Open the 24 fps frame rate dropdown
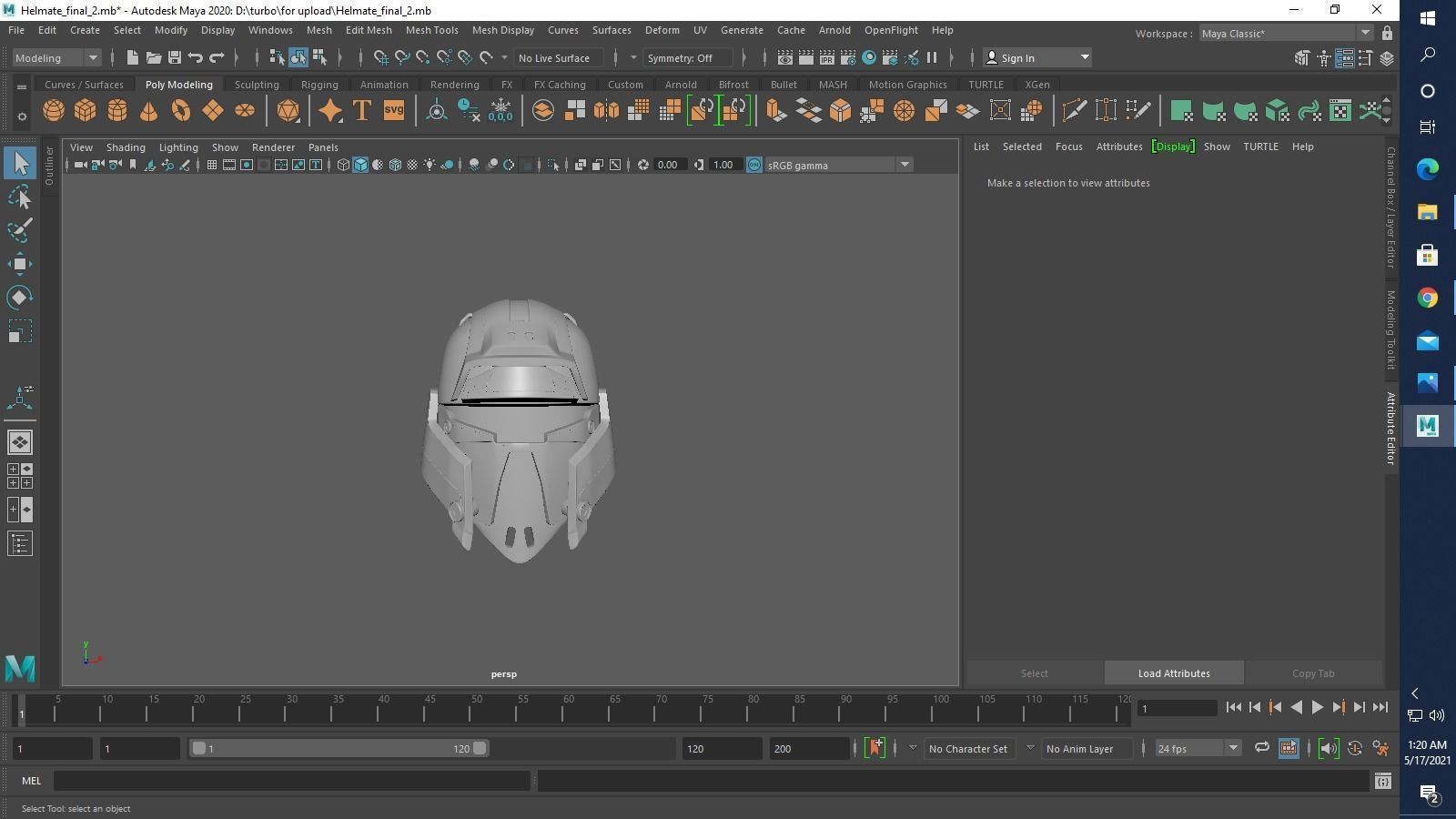The width and height of the screenshot is (1456, 819). pos(1197,748)
